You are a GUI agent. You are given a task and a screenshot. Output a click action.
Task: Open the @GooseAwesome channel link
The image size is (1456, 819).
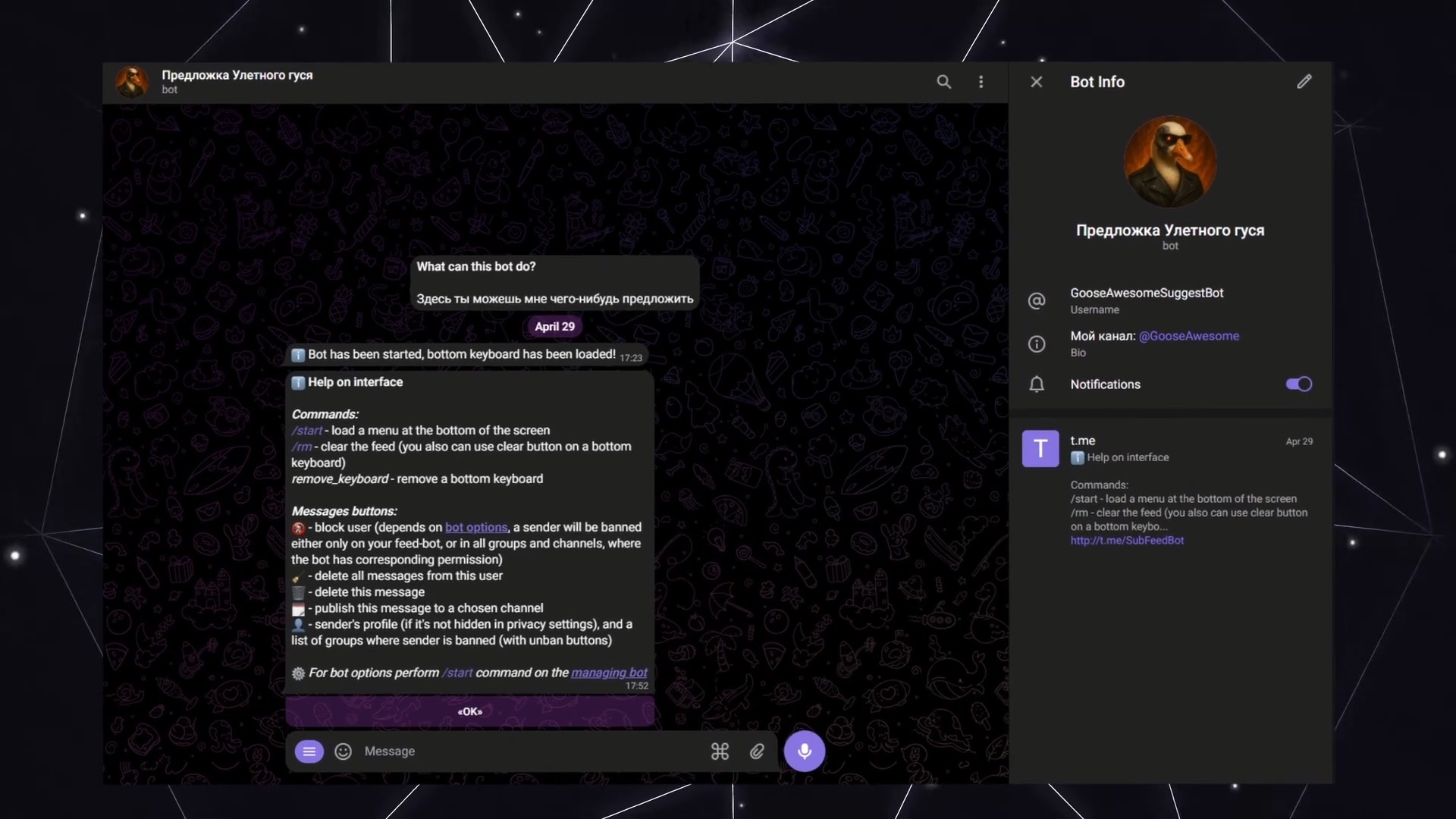(1188, 336)
